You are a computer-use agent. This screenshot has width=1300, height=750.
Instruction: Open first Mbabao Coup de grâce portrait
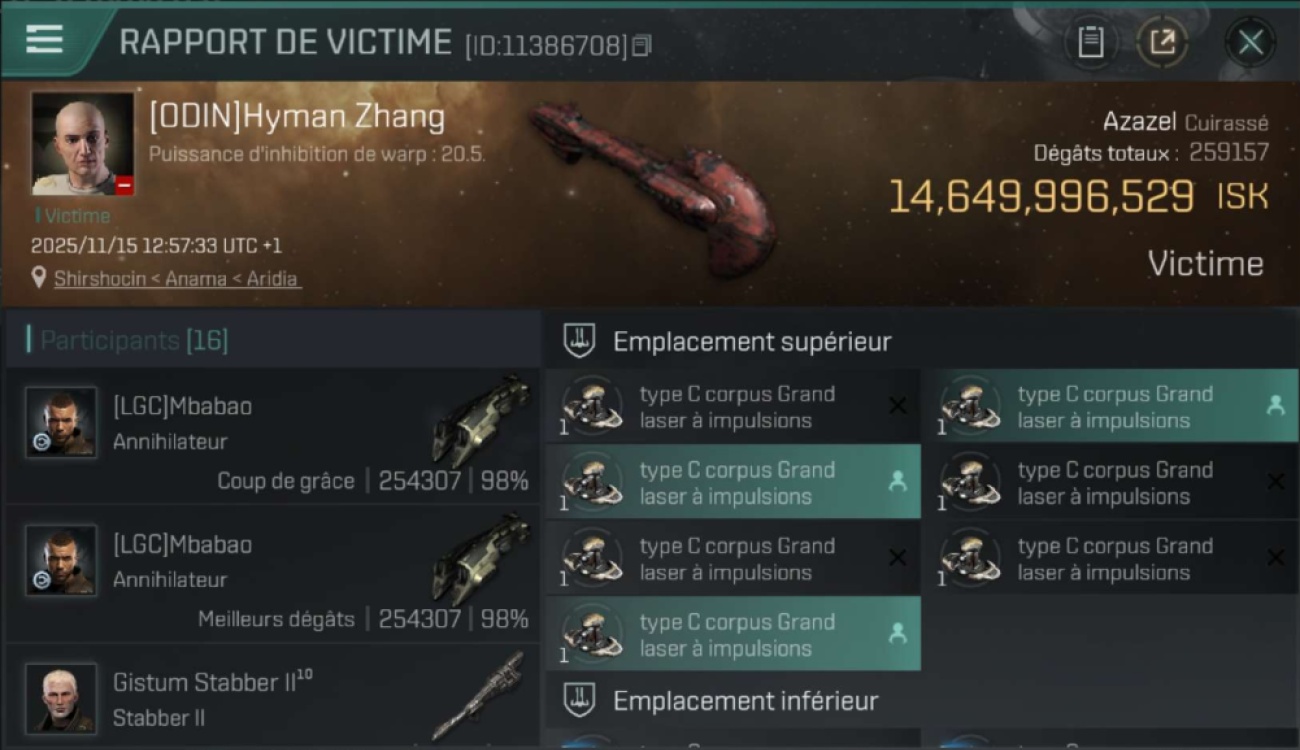(61, 422)
